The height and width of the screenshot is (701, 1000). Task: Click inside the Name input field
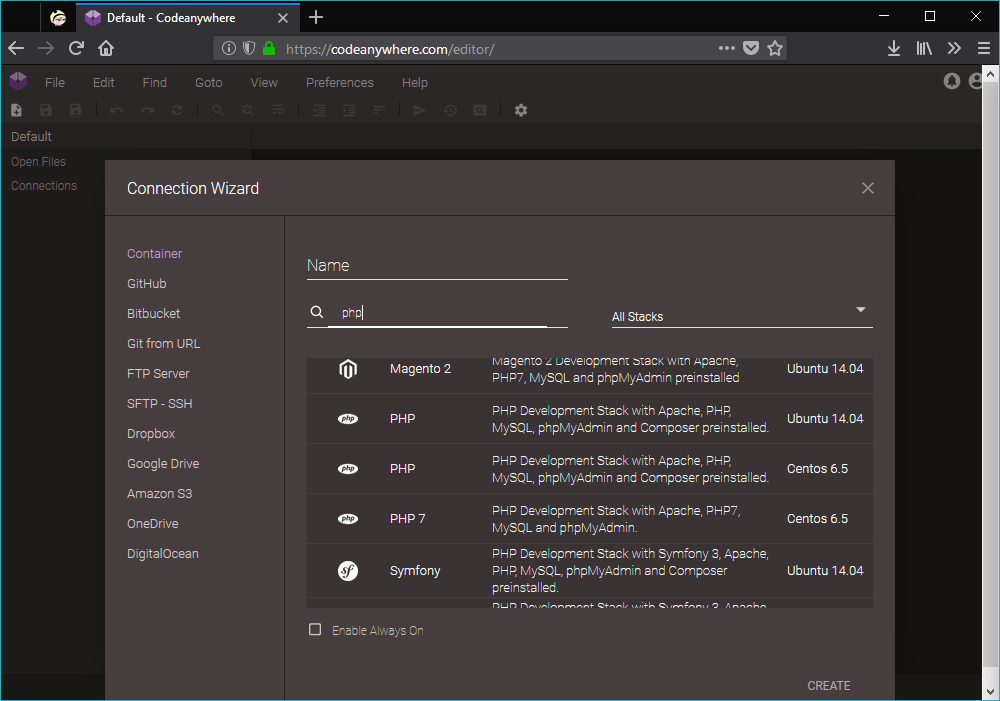pyautogui.click(x=437, y=265)
